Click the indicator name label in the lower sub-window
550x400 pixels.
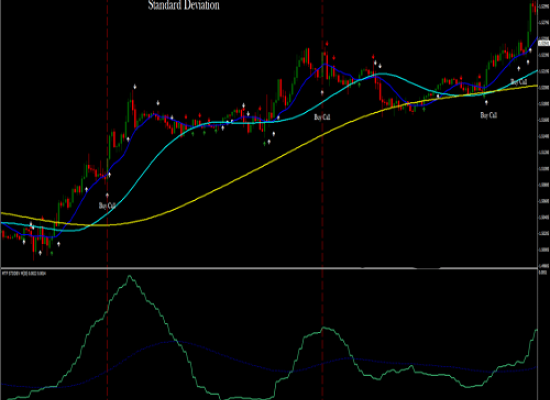24,273
